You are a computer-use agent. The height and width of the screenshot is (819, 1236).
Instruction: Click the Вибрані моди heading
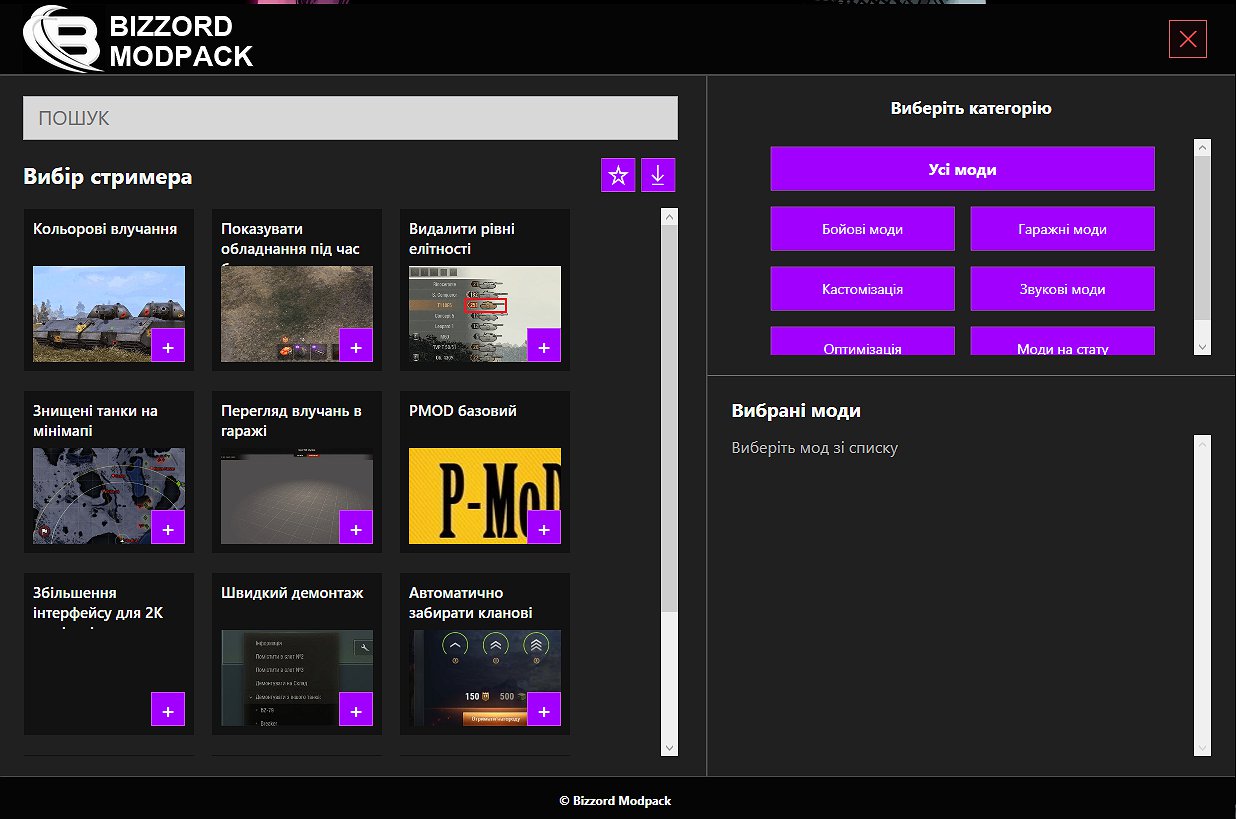click(796, 411)
